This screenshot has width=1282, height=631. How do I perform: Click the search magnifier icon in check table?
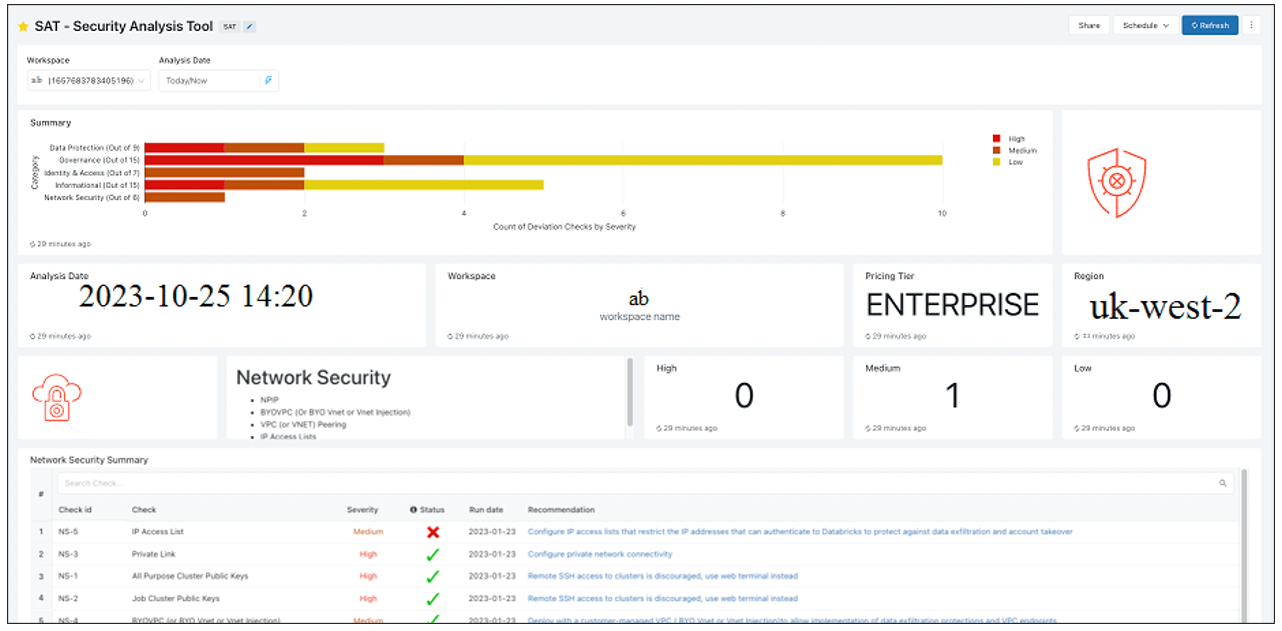1222,483
